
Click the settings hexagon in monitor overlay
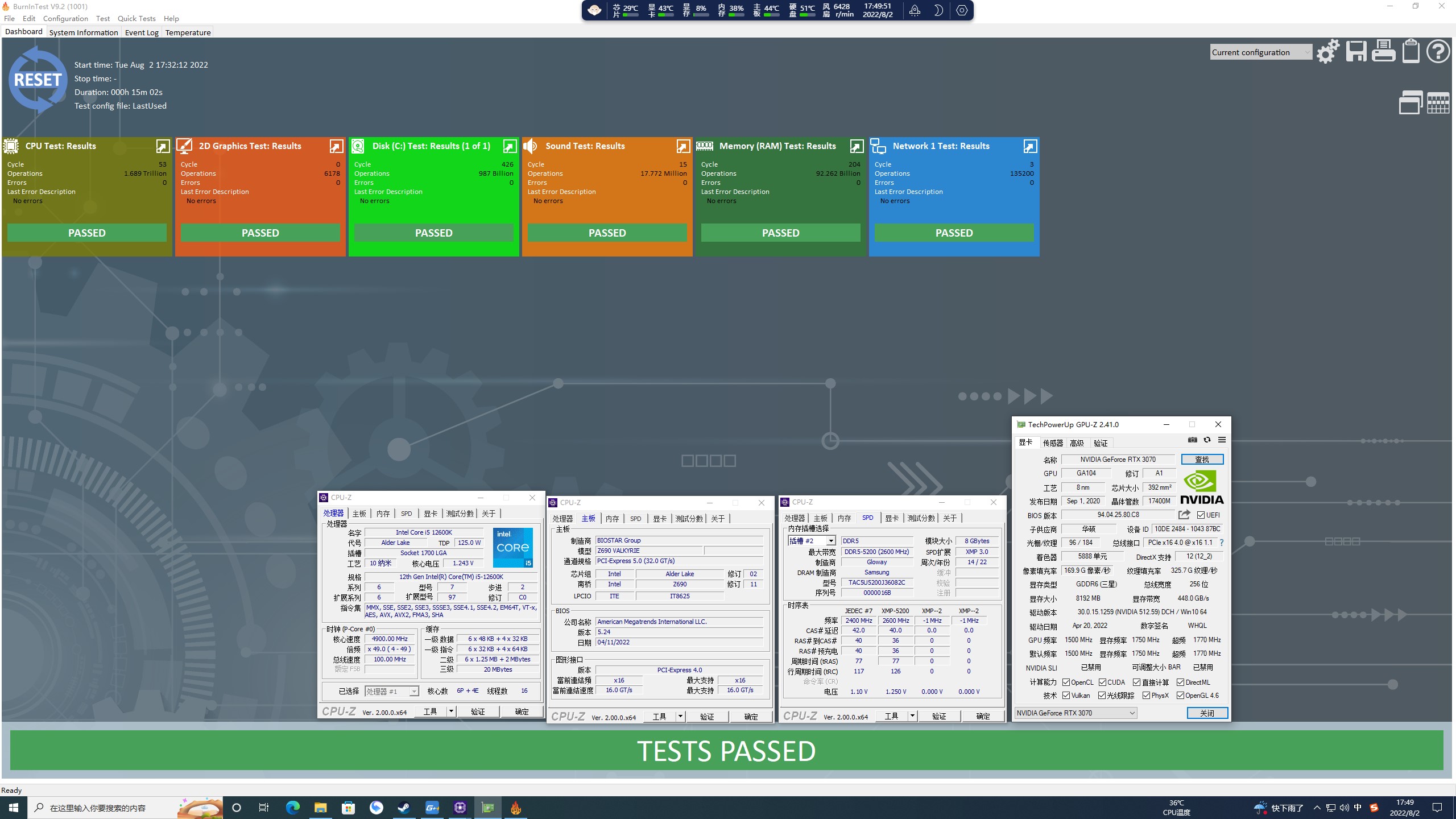[x=962, y=10]
